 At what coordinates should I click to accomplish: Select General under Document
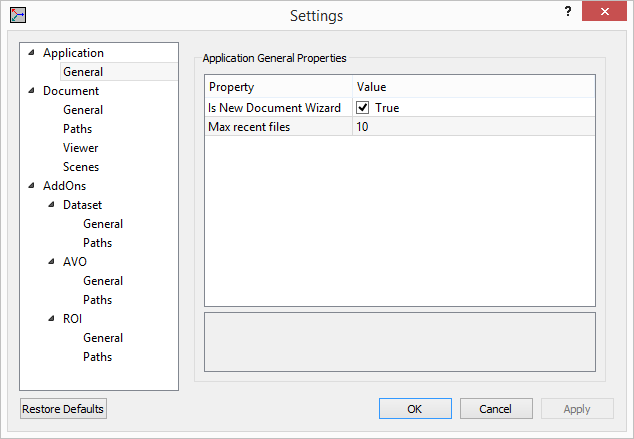pos(83,110)
